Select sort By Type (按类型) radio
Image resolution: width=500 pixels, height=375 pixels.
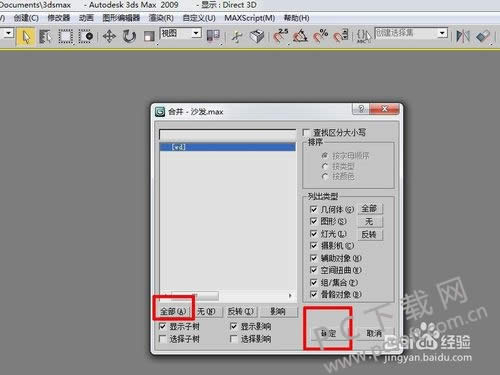[325, 166]
